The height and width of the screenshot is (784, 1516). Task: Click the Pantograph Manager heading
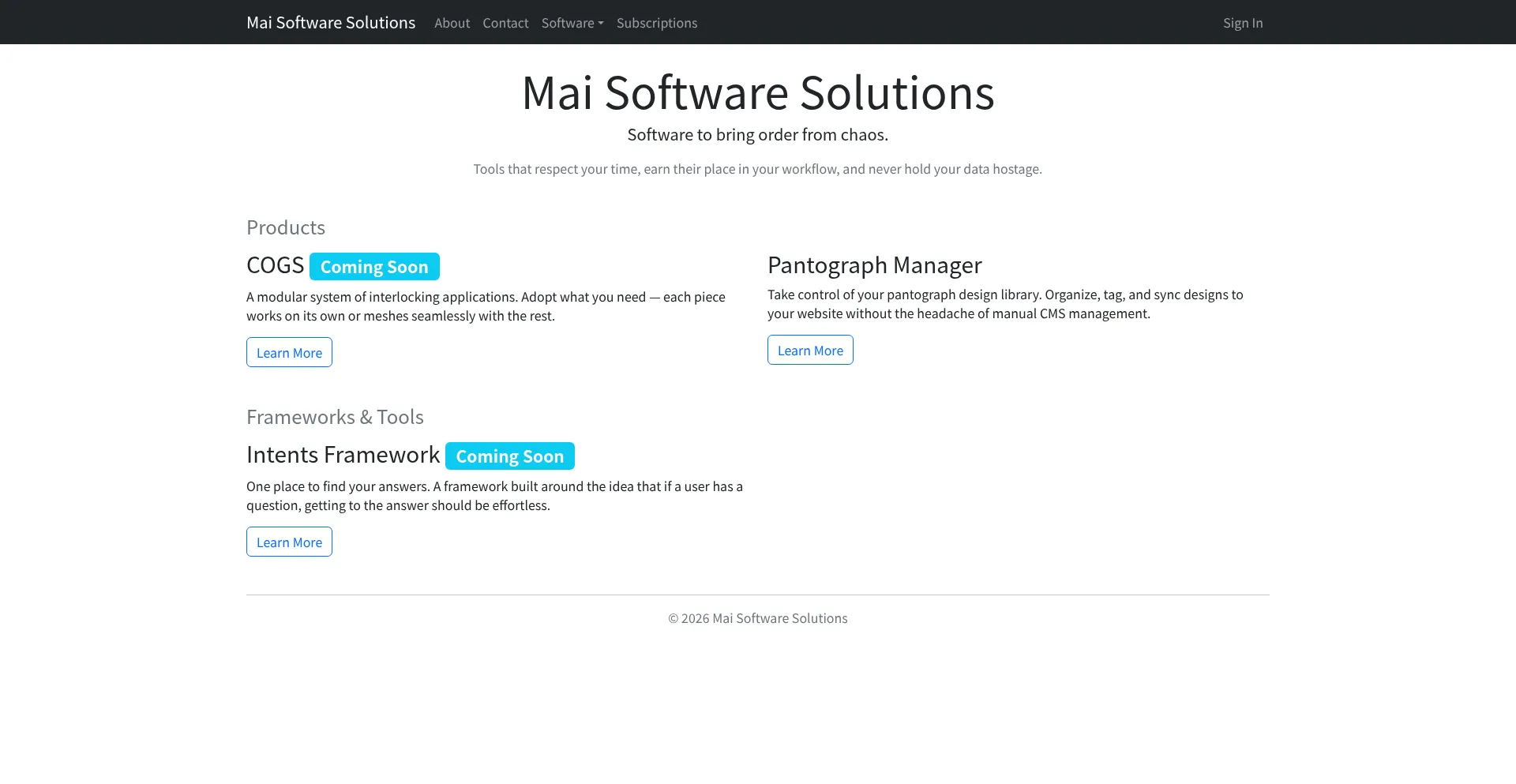(875, 265)
